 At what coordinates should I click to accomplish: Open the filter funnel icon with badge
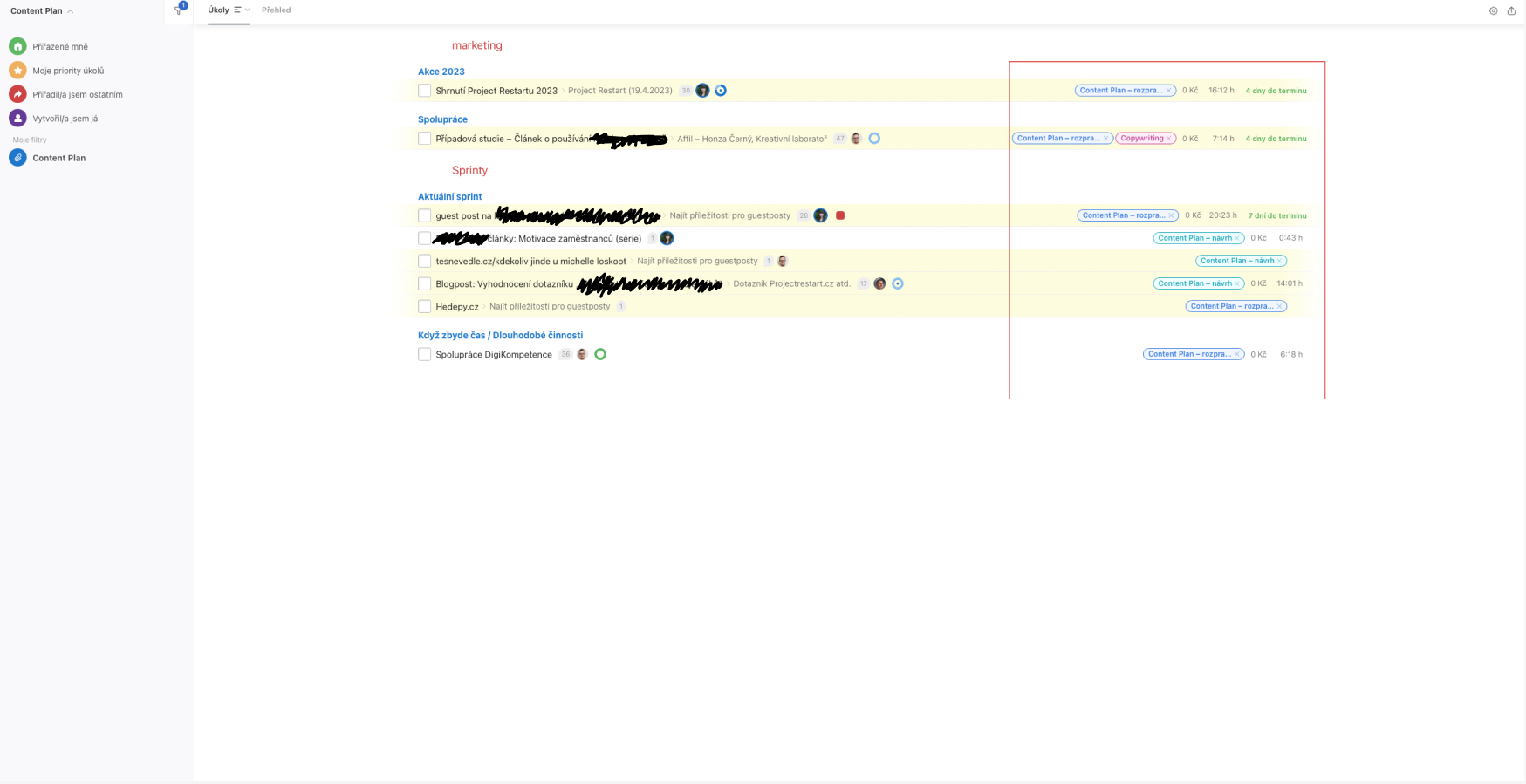pos(180,10)
